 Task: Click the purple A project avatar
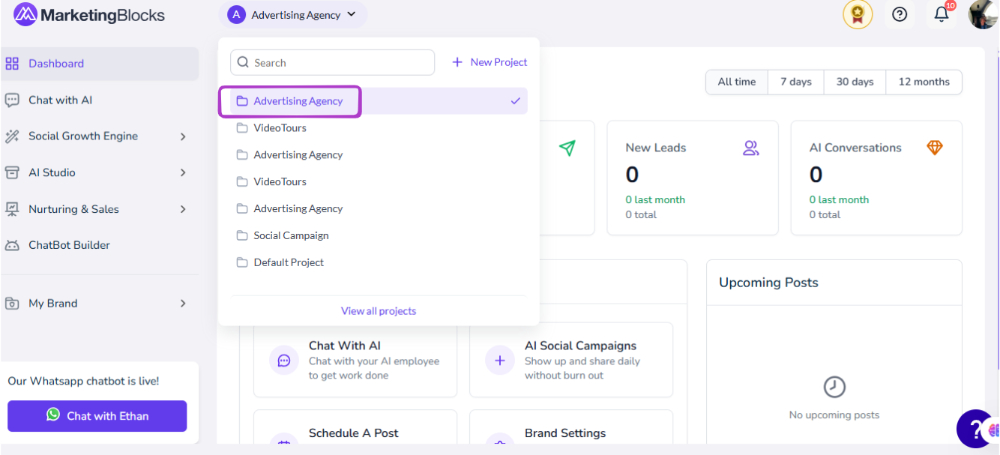pos(236,15)
